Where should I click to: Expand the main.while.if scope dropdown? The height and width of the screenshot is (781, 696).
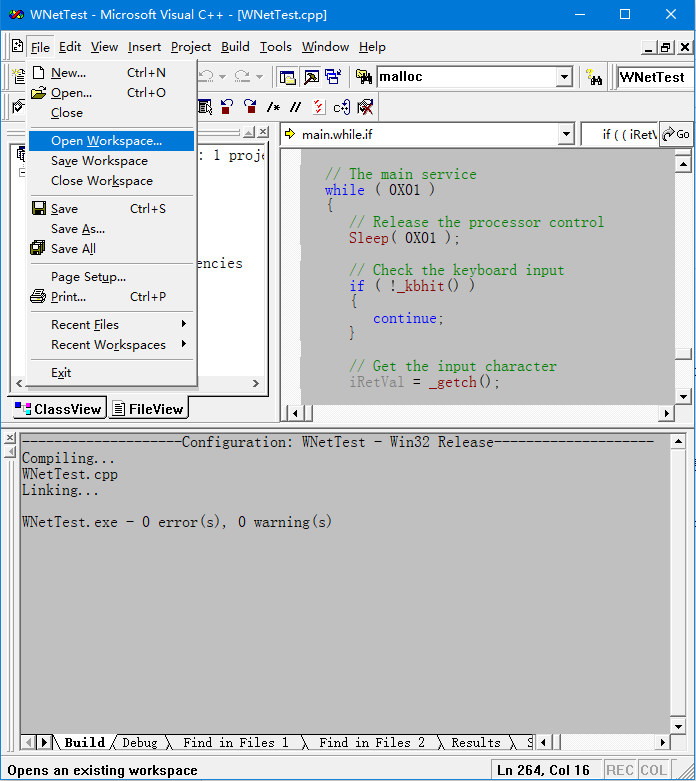[566, 134]
